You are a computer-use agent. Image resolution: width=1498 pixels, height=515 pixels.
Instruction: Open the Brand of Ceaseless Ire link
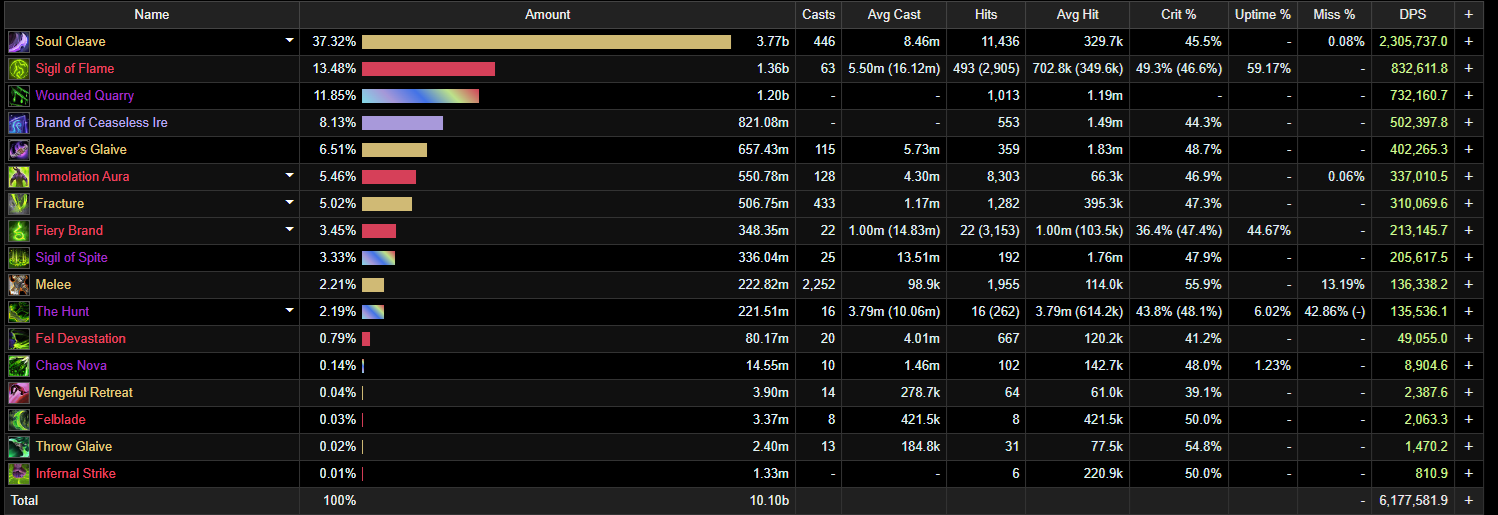coord(101,123)
